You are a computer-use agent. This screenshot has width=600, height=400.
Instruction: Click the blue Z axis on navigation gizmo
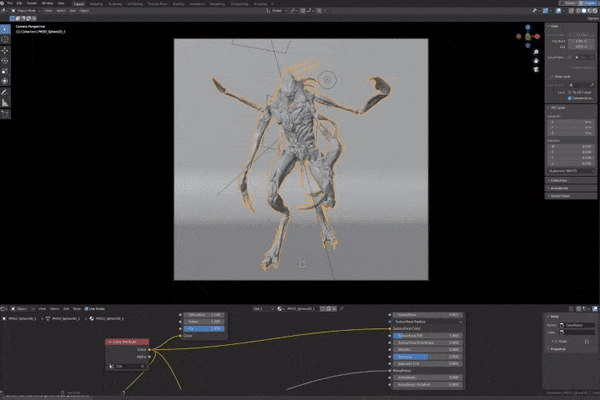click(x=528, y=27)
